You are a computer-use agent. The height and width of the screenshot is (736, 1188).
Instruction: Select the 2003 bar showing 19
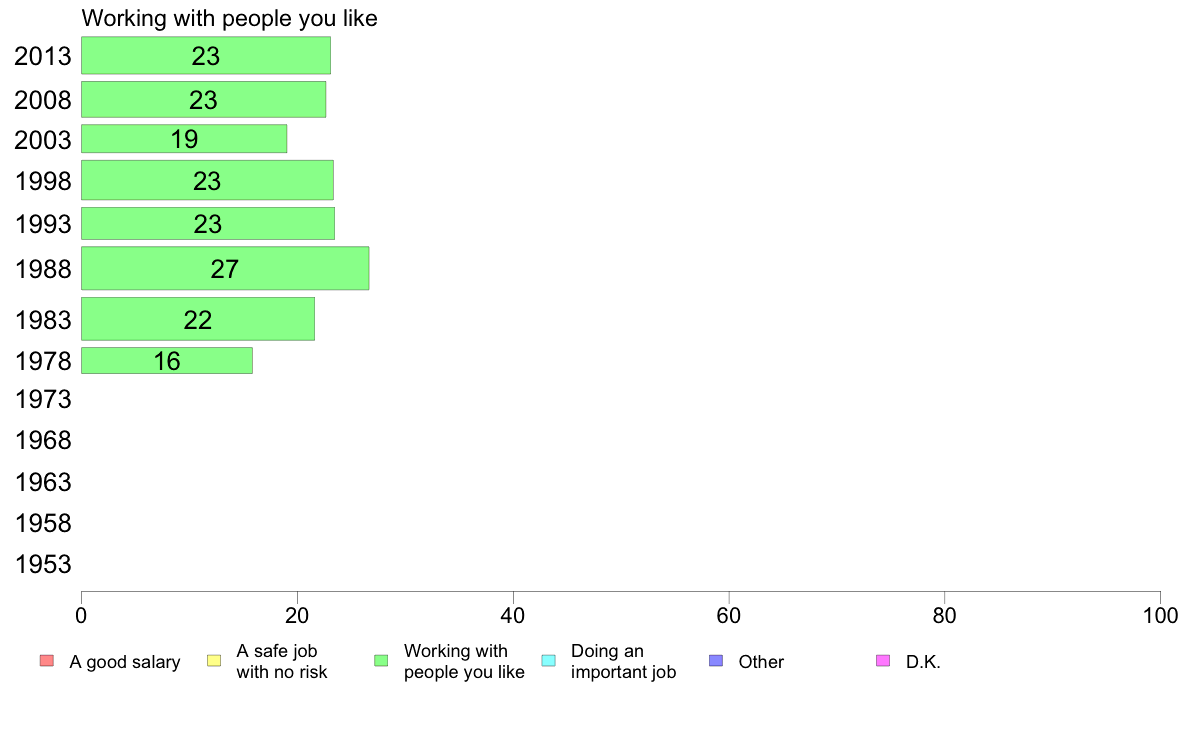pos(184,139)
